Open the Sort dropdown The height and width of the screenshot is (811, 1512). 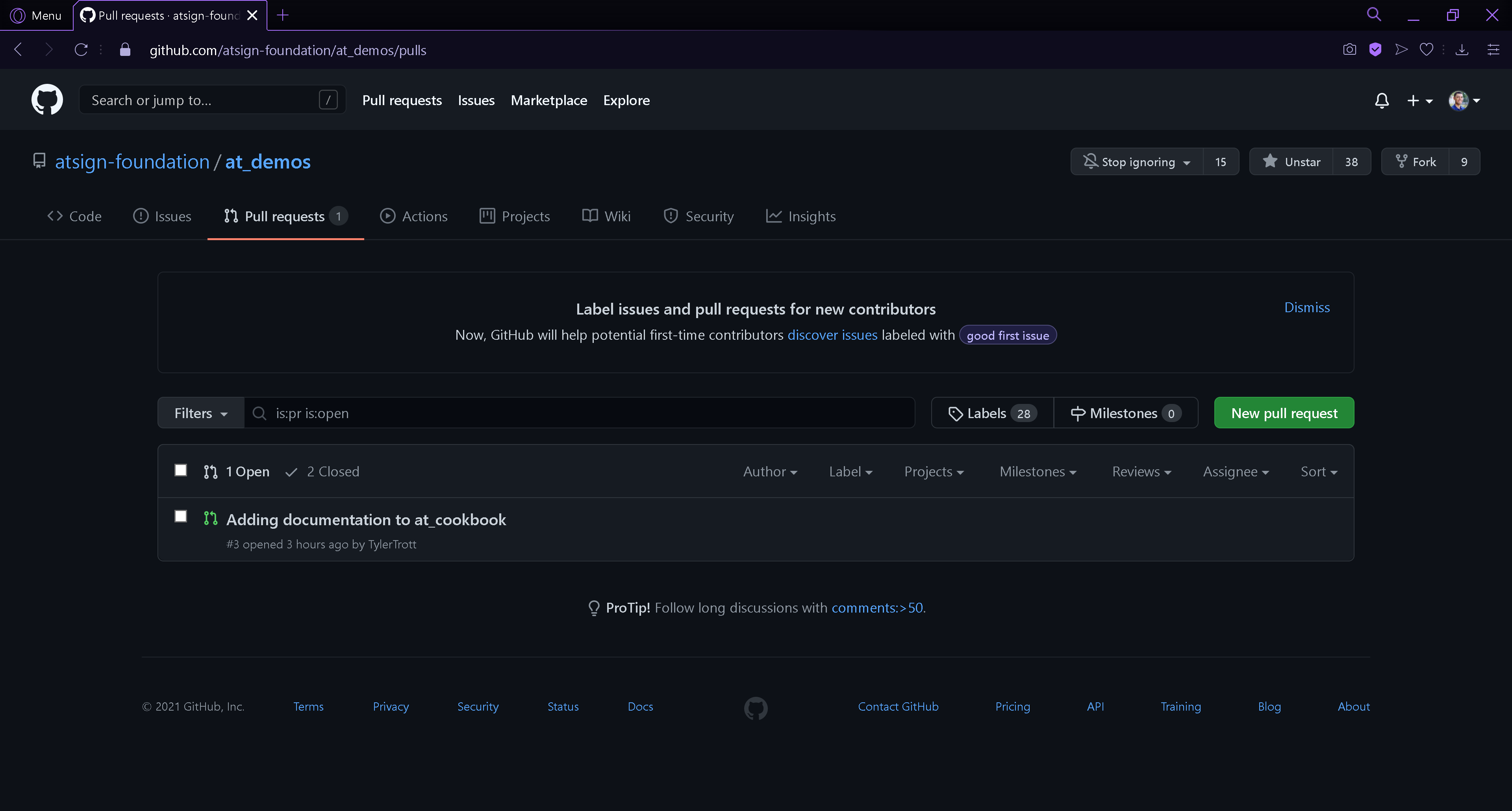point(1319,471)
